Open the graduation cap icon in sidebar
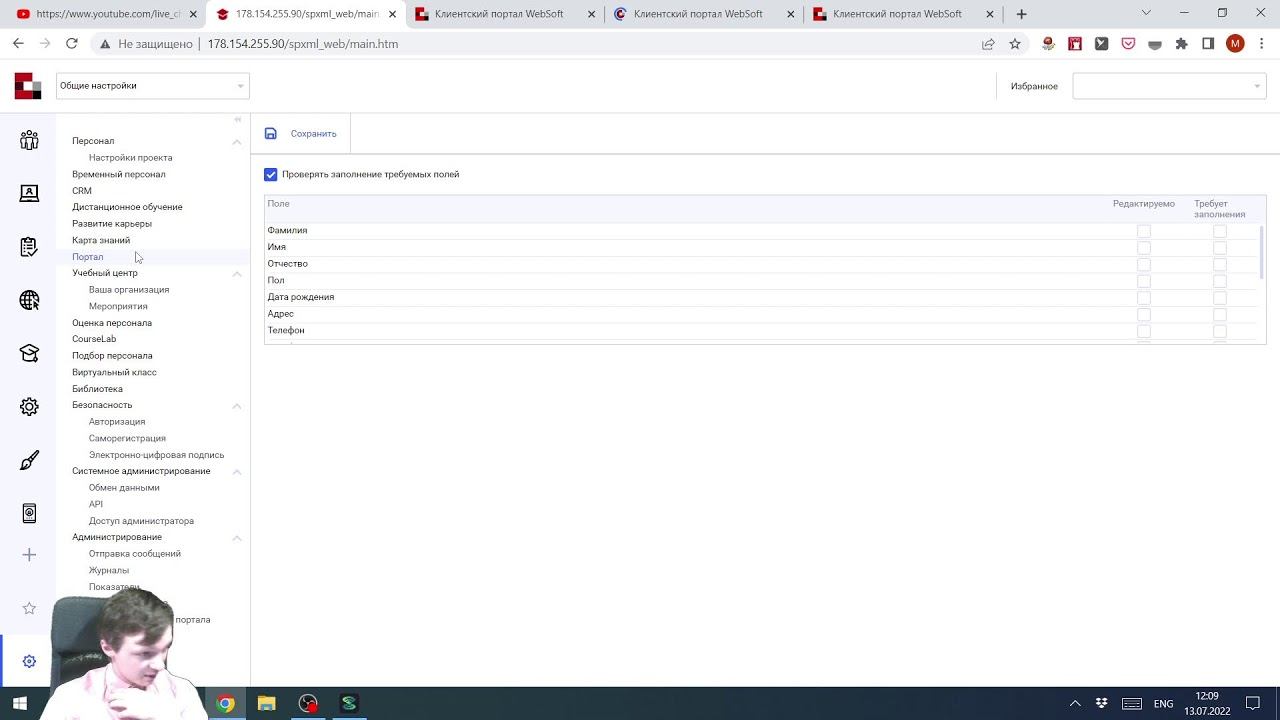 coord(29,353)
